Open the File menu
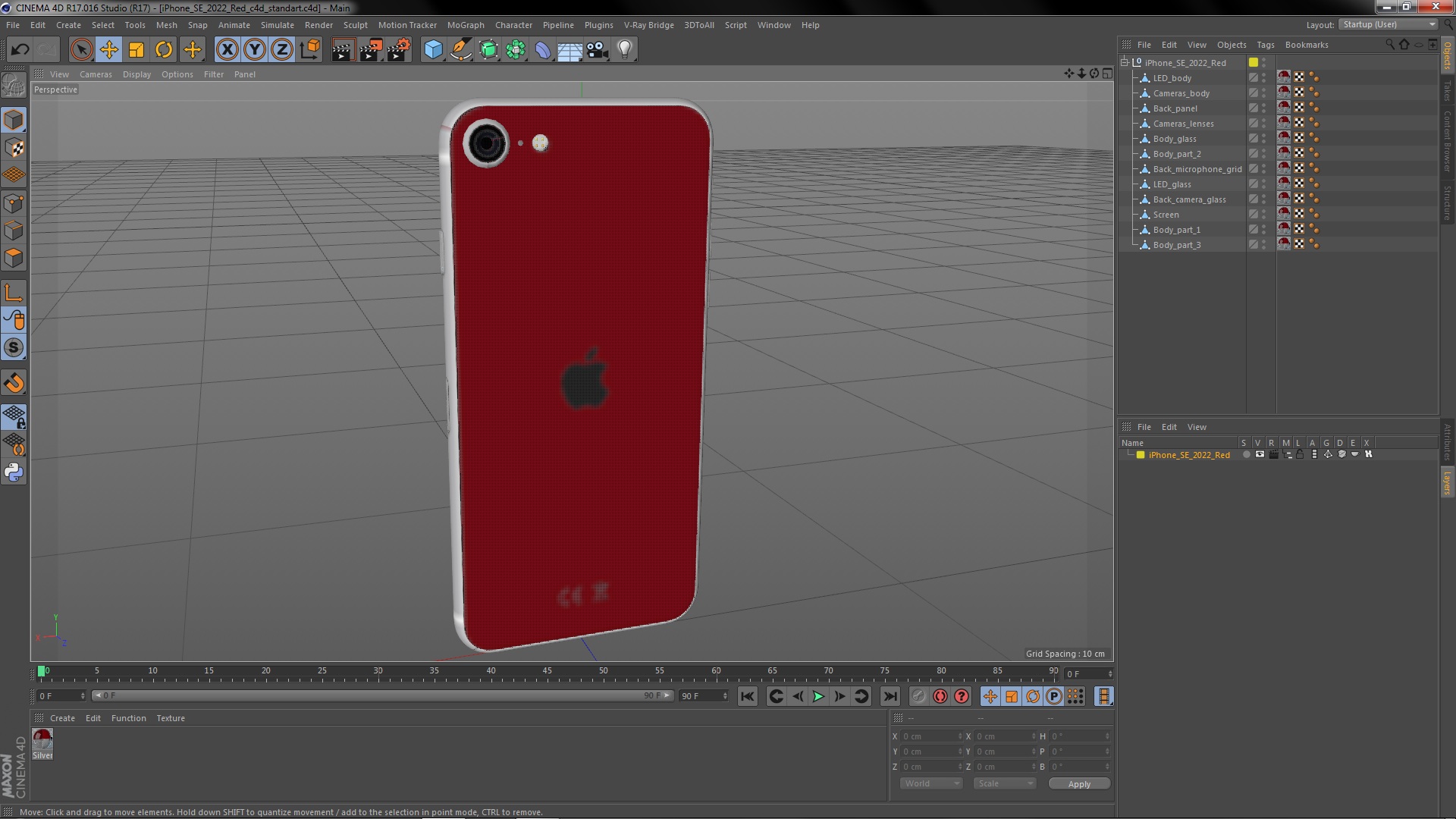 pyautogui.click(x=13, y=25)
